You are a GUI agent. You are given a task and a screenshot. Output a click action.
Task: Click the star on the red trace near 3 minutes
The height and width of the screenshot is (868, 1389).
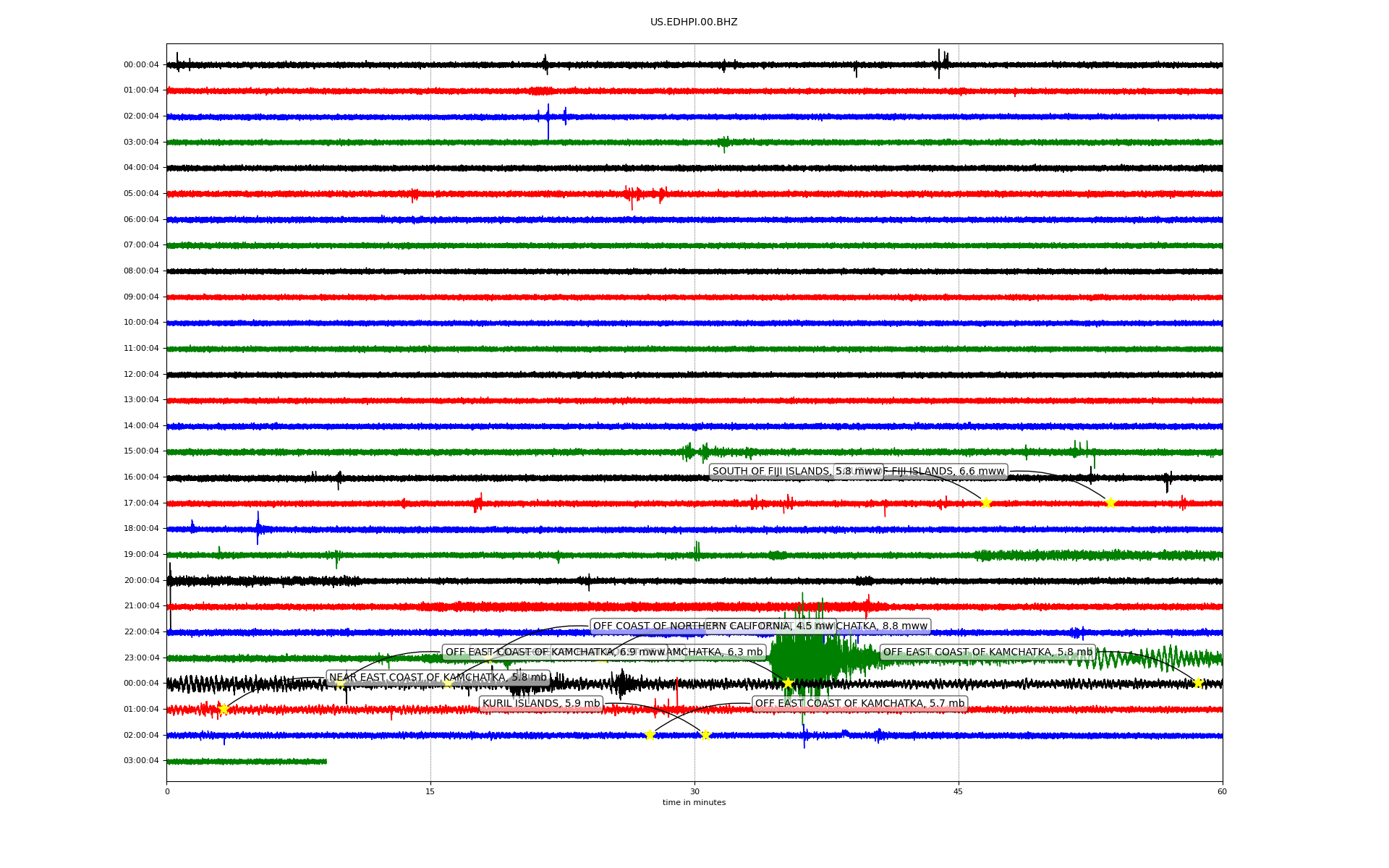(224, 709)
